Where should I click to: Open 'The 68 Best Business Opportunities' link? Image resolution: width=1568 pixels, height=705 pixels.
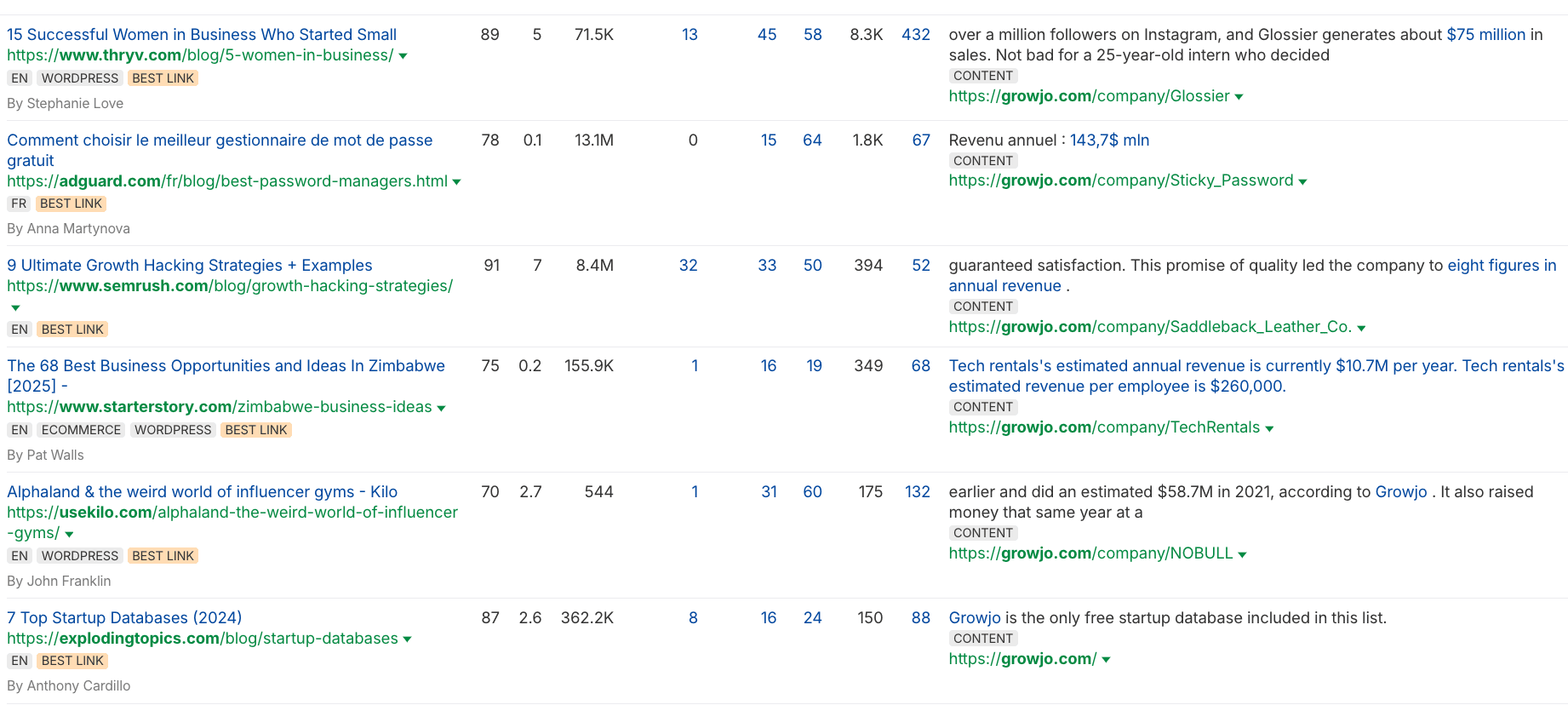pyautogui.click(x=226, y=376)
